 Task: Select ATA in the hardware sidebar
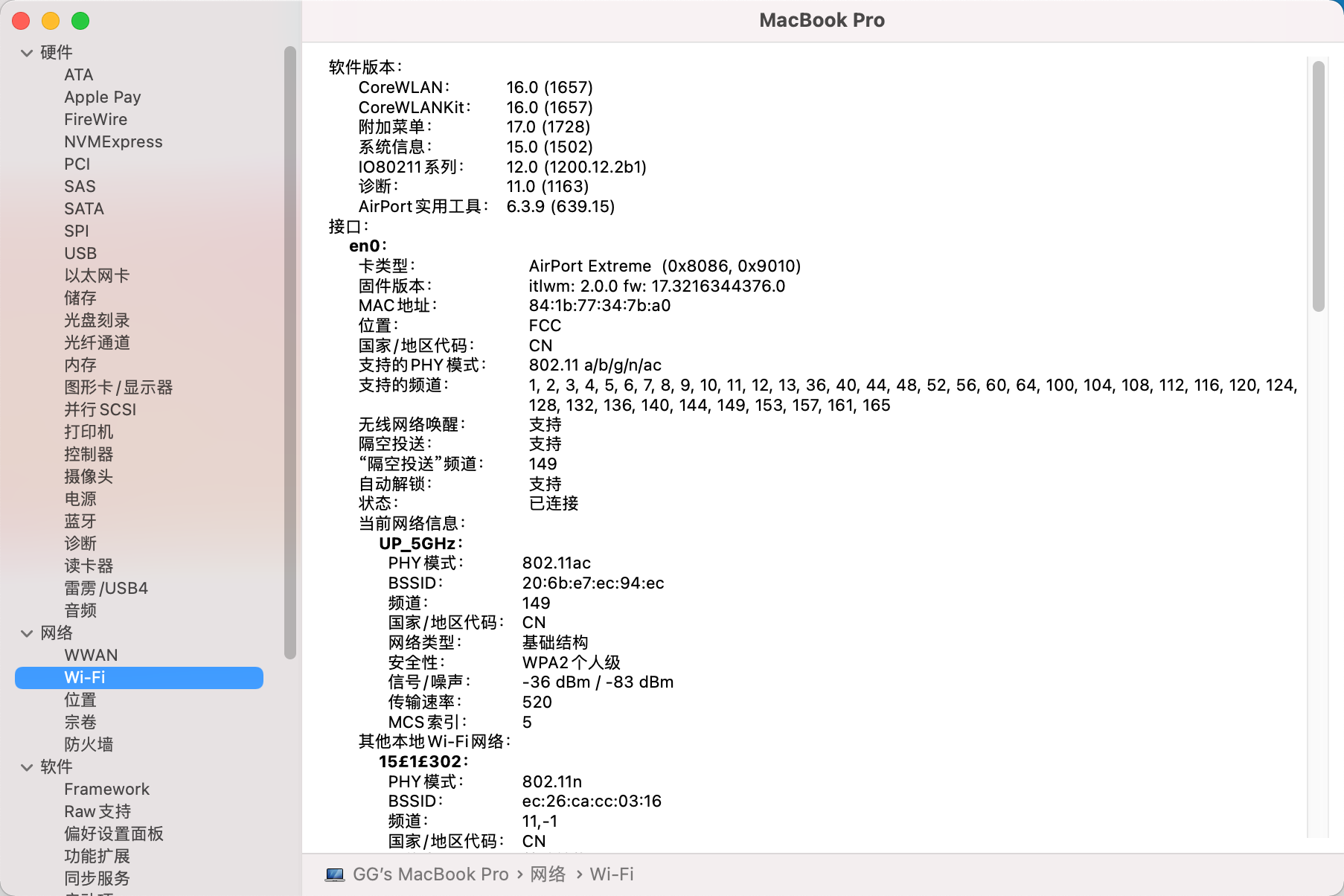[x=79, y=75]
